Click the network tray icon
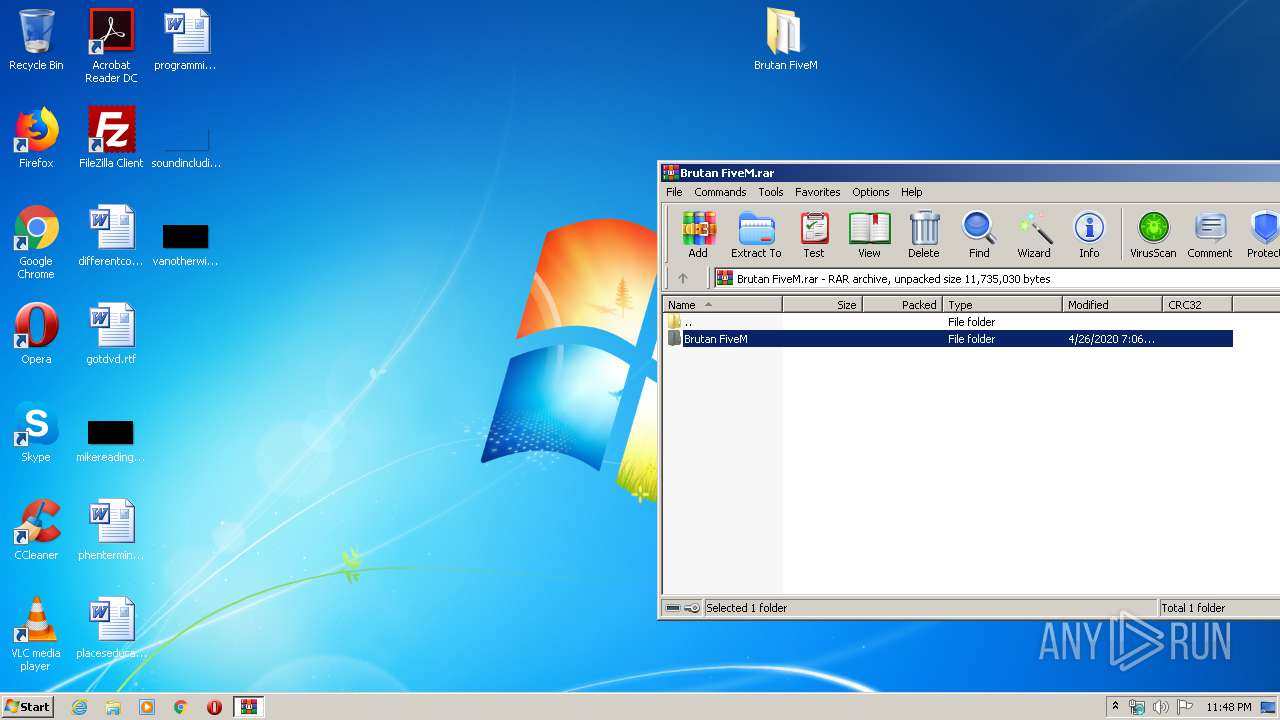Image resolution: width=1280 pixels, height=720 pixels. point(1137,707)
